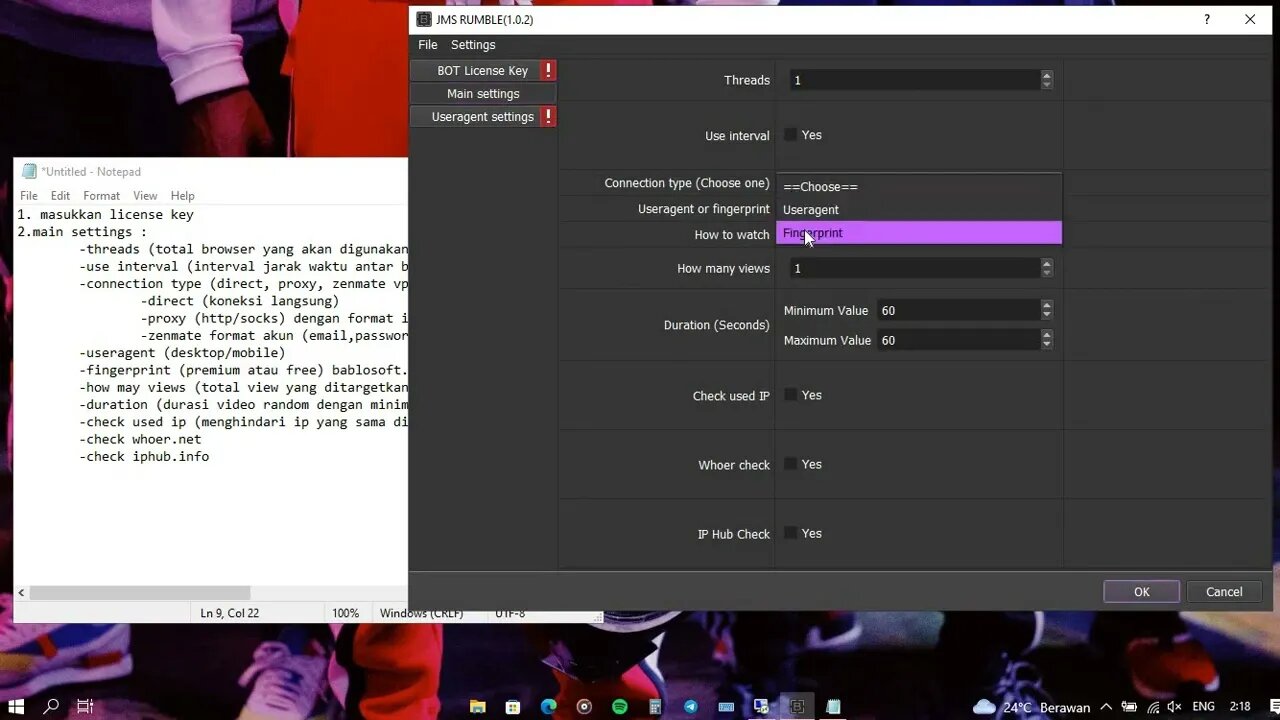Click the "-check iphub.info" line in Notepad

click(144, 456)
